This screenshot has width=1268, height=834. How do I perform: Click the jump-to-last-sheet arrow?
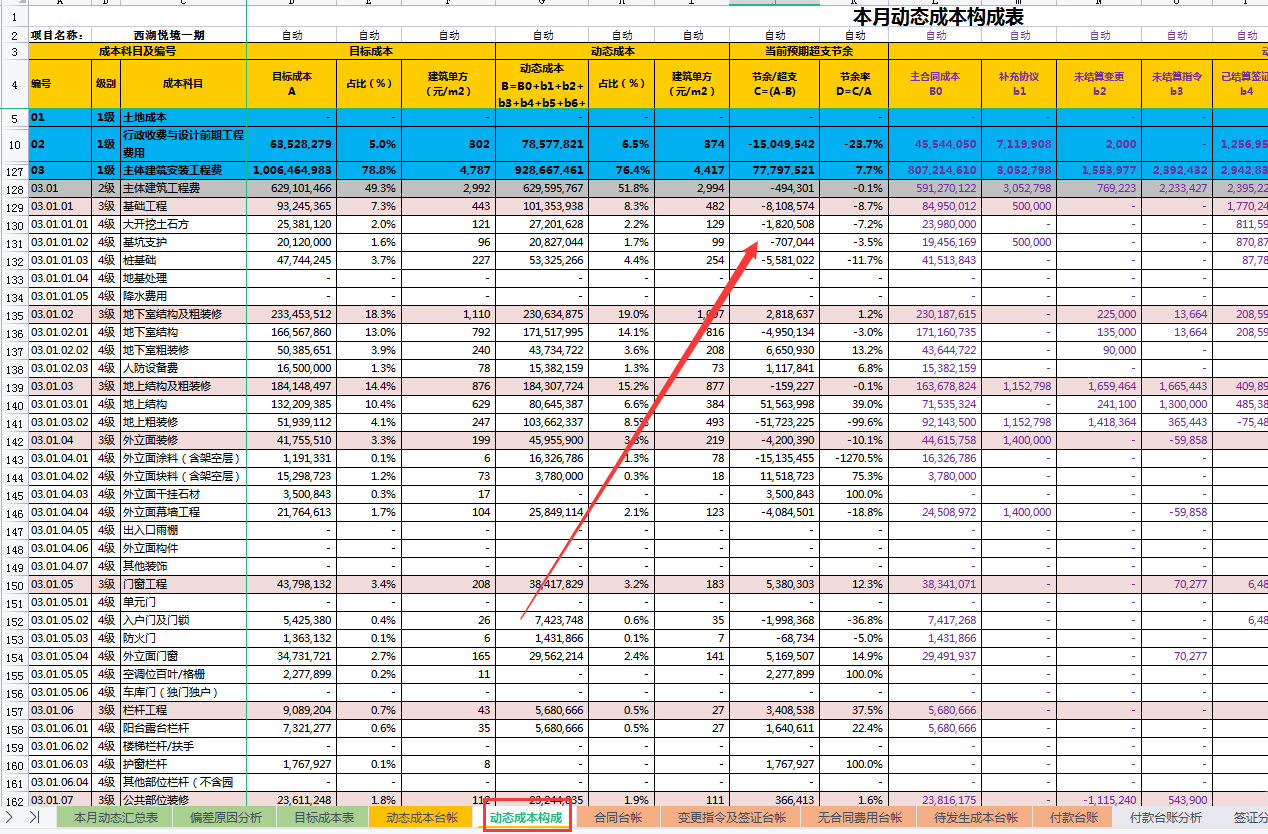point(35,817)
